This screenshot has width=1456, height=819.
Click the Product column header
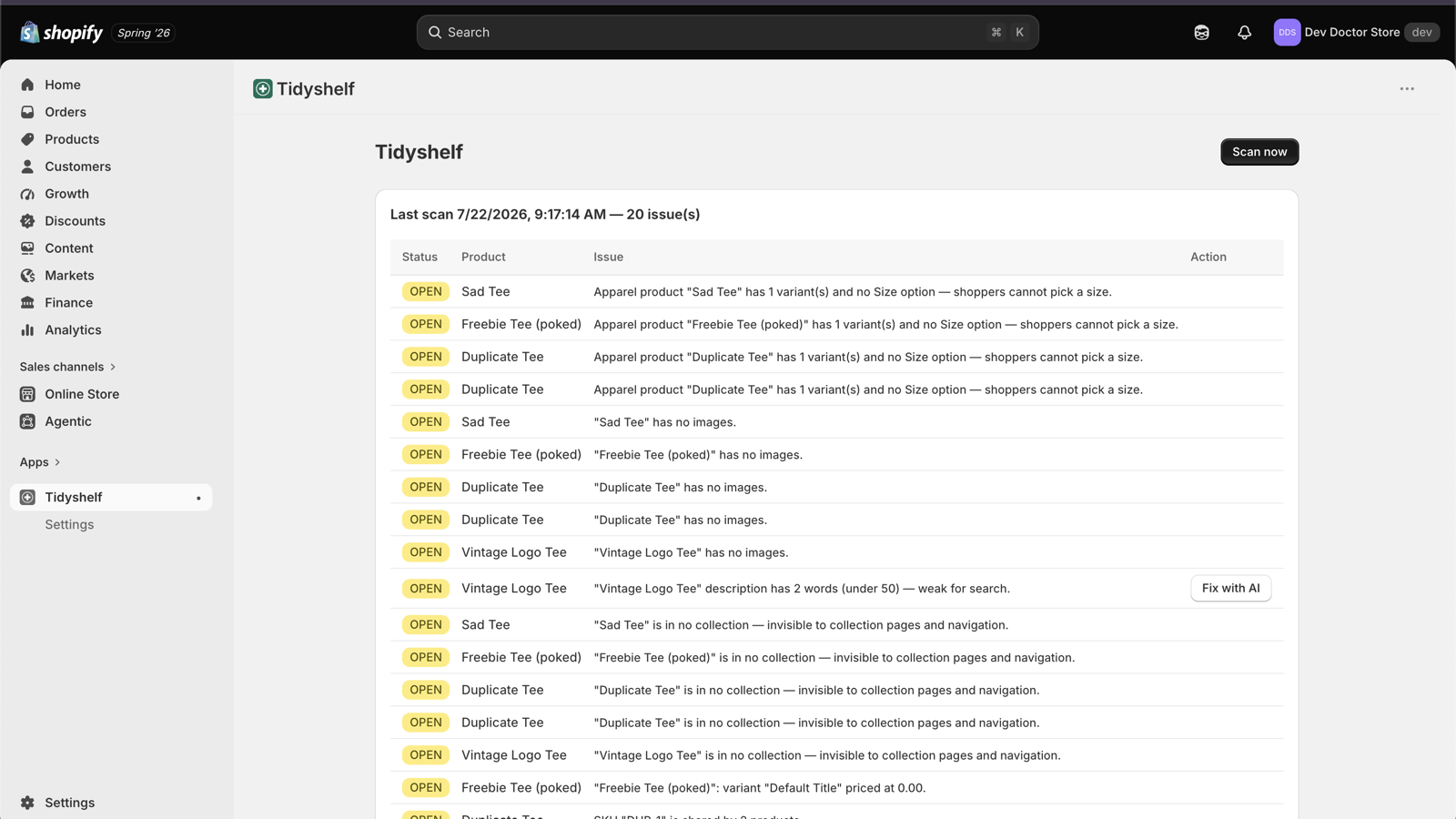click(483, 257)
